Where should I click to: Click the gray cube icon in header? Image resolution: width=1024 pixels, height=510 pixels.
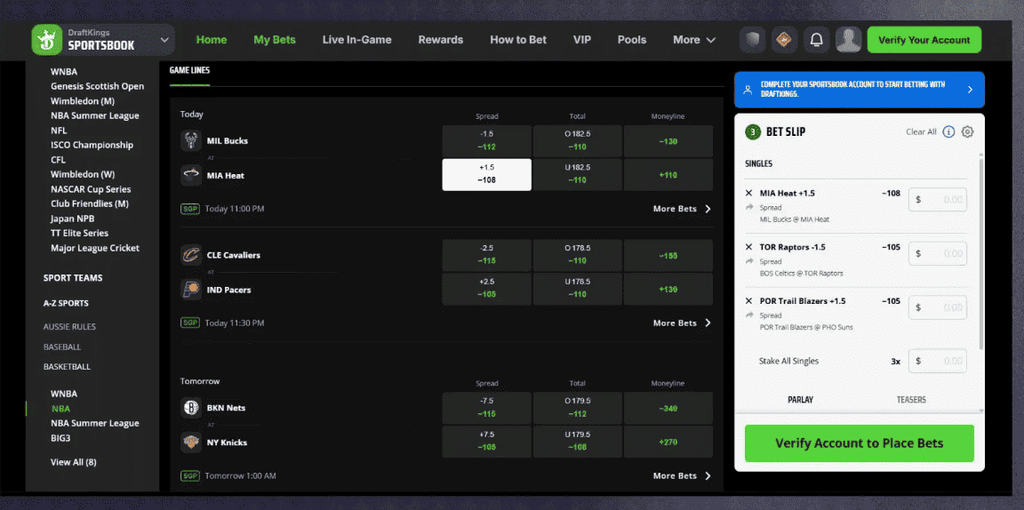click(752, 40)
